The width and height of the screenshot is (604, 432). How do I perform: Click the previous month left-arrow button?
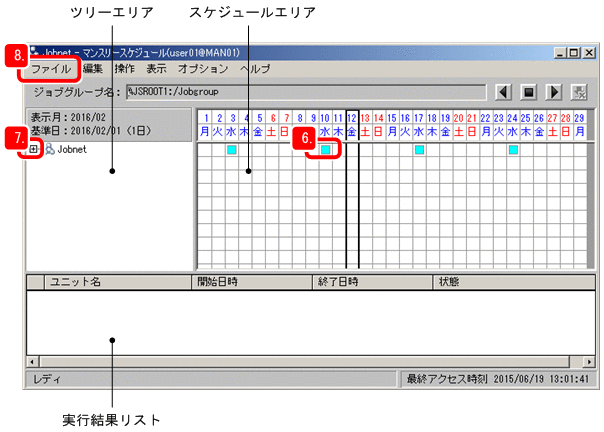click(503, 92)
